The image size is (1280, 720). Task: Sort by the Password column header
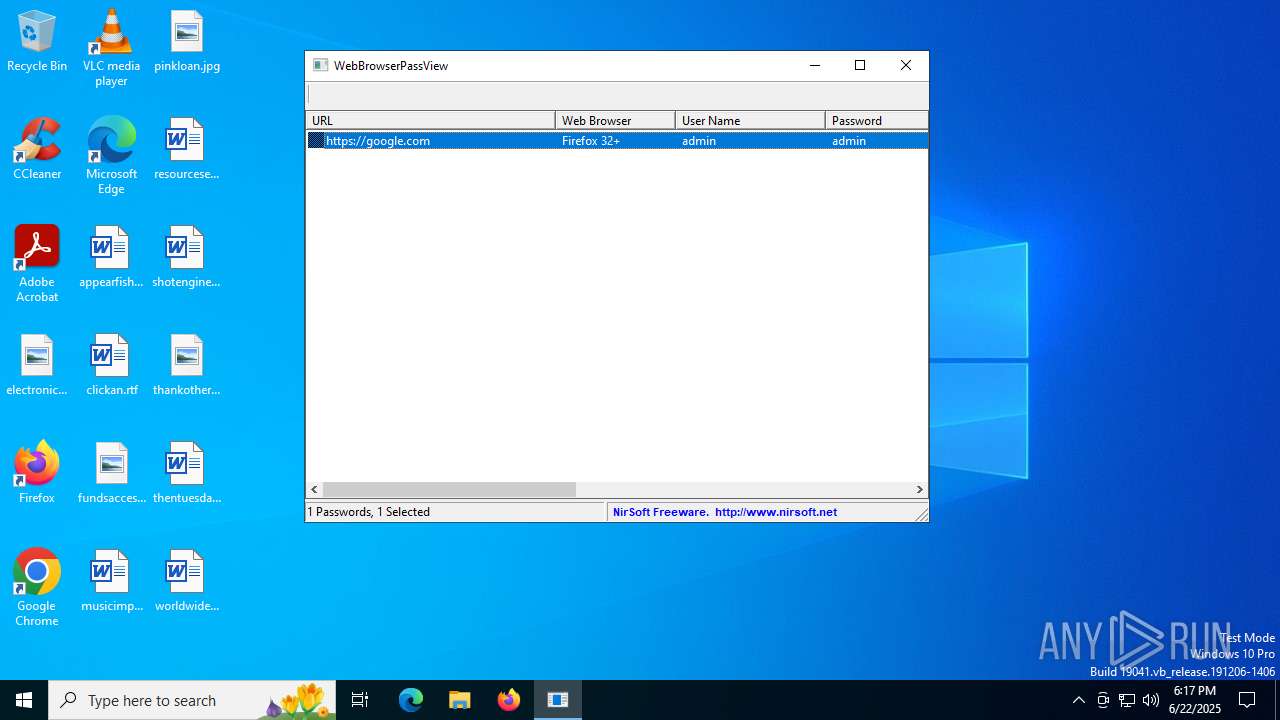coord(877,120)
